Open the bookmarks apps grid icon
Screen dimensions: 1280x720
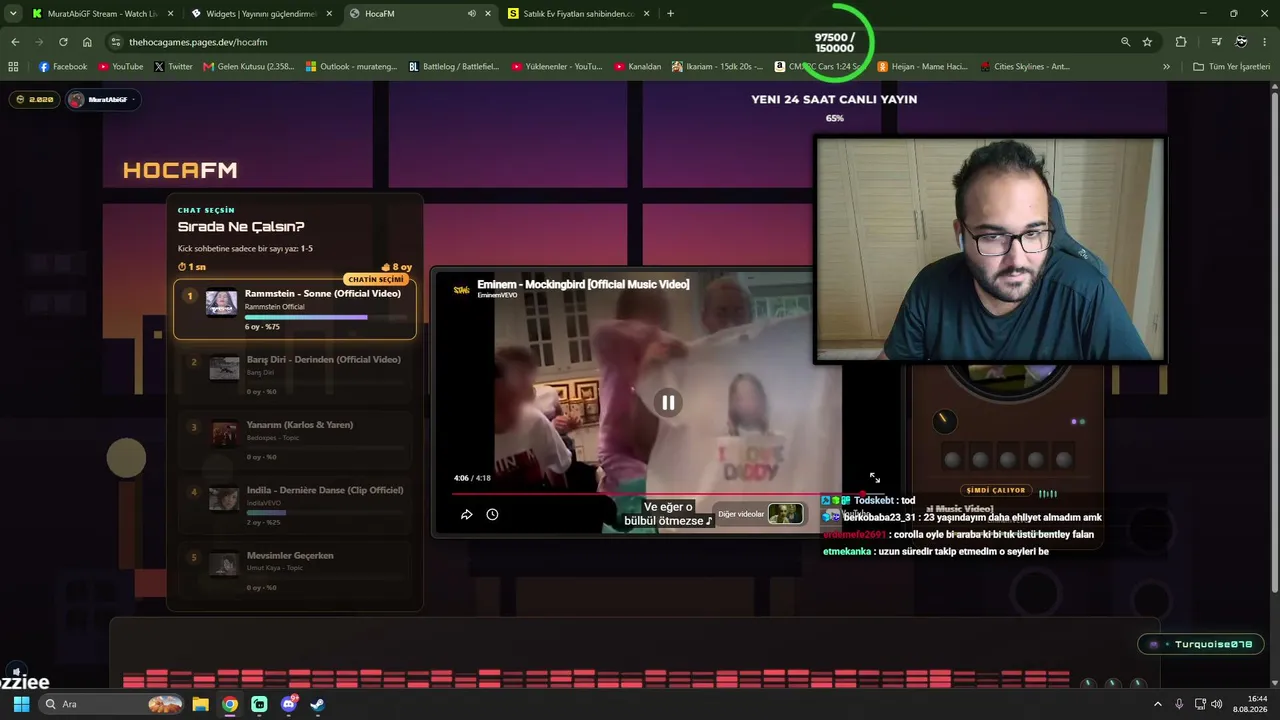click(x=13, y=67)
